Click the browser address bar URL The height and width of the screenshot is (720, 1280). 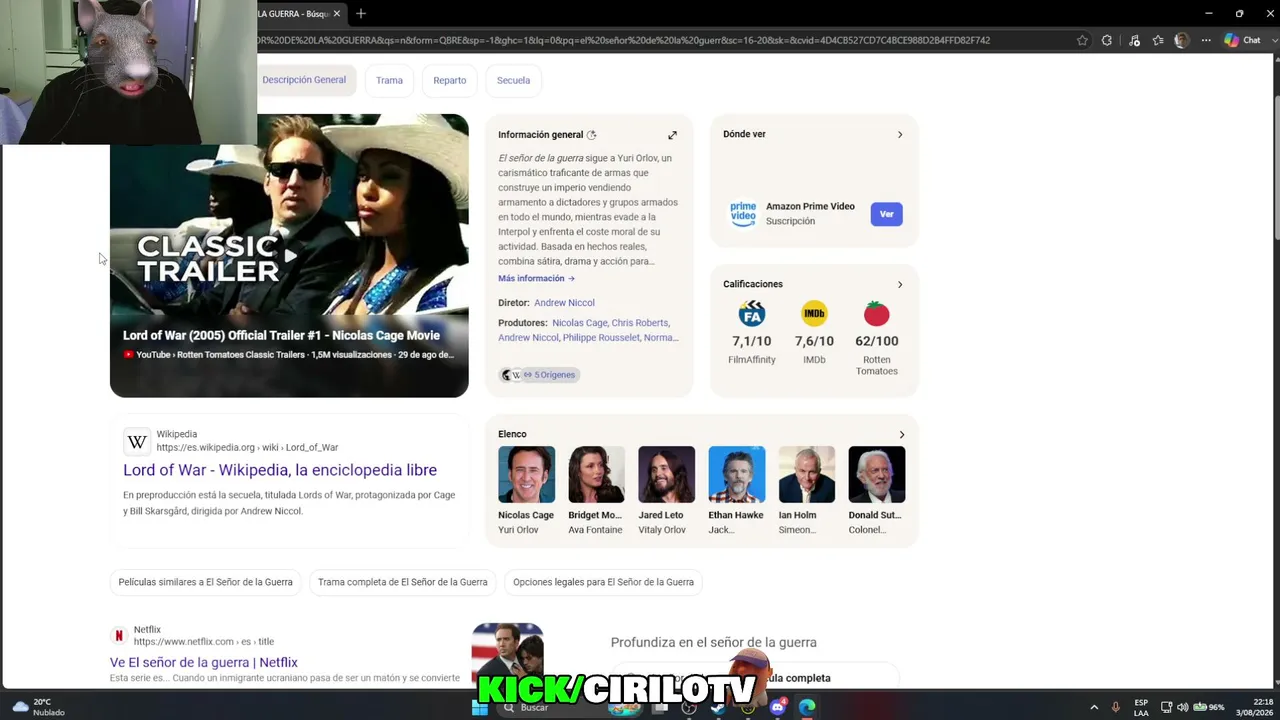tap(624, 41)
